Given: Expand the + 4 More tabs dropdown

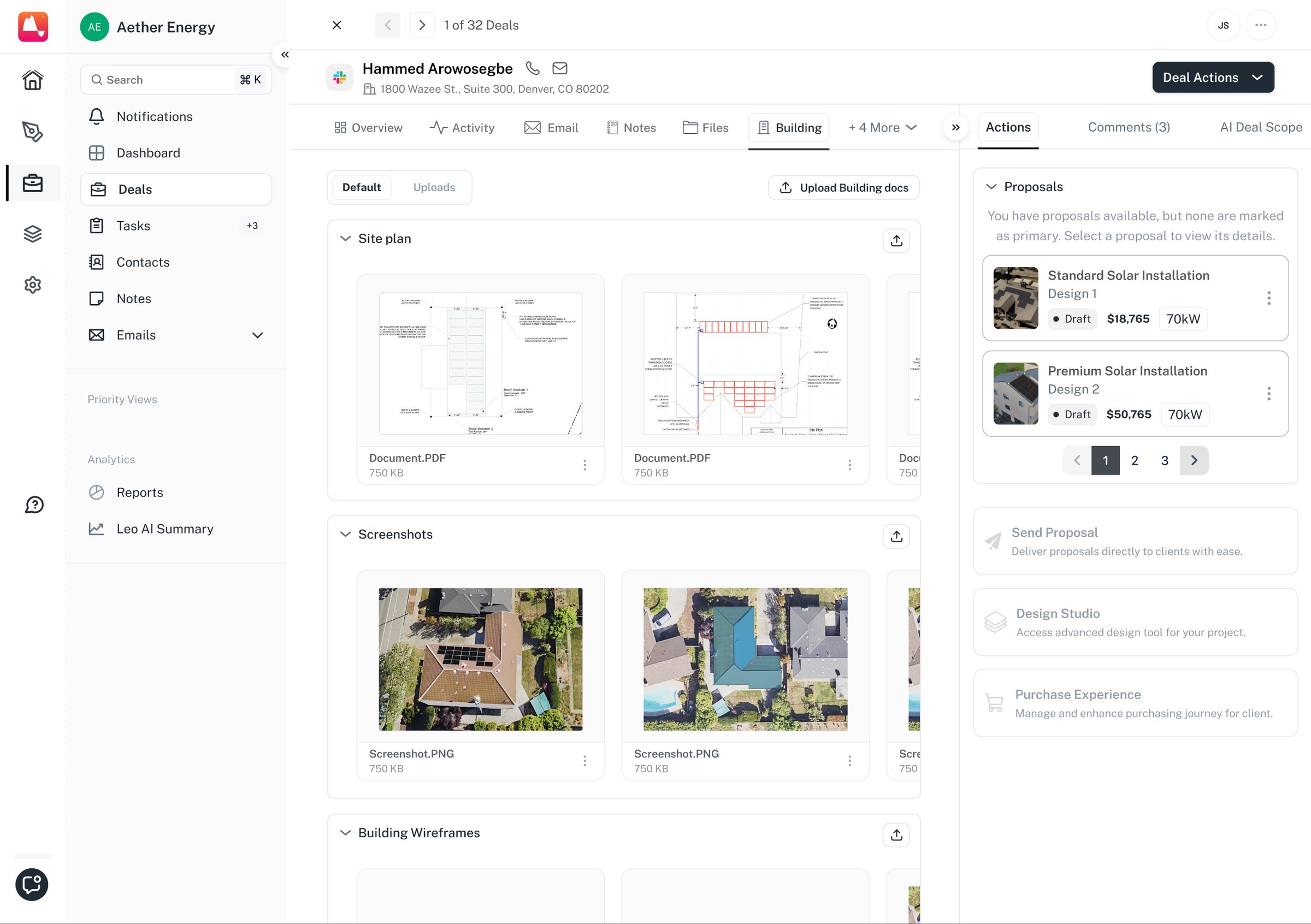Looking at the screenshot, I should pyautogui.click(x=883, y=128).
